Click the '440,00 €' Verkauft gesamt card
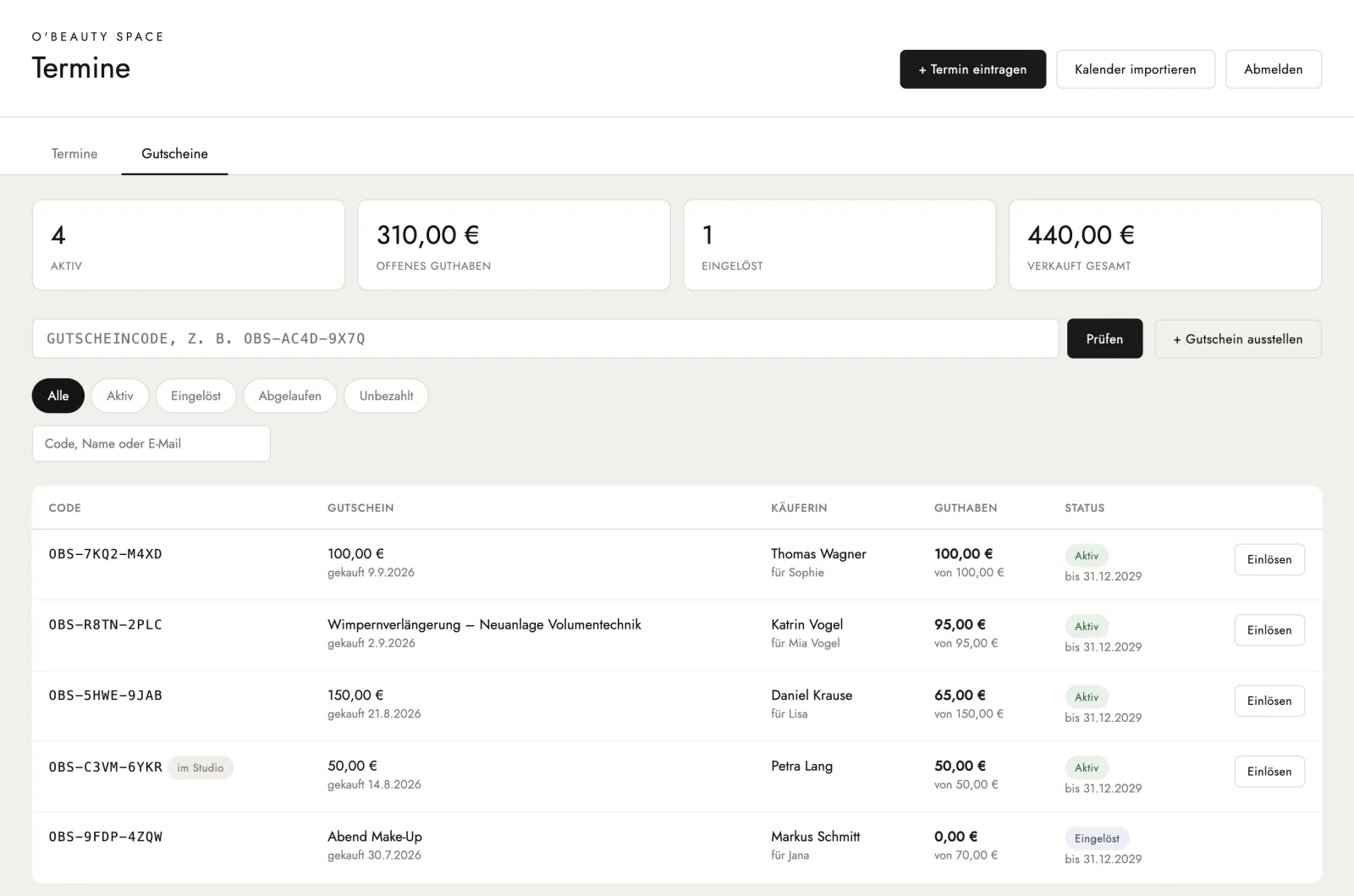The image size is (1354, 896). 1165,245
